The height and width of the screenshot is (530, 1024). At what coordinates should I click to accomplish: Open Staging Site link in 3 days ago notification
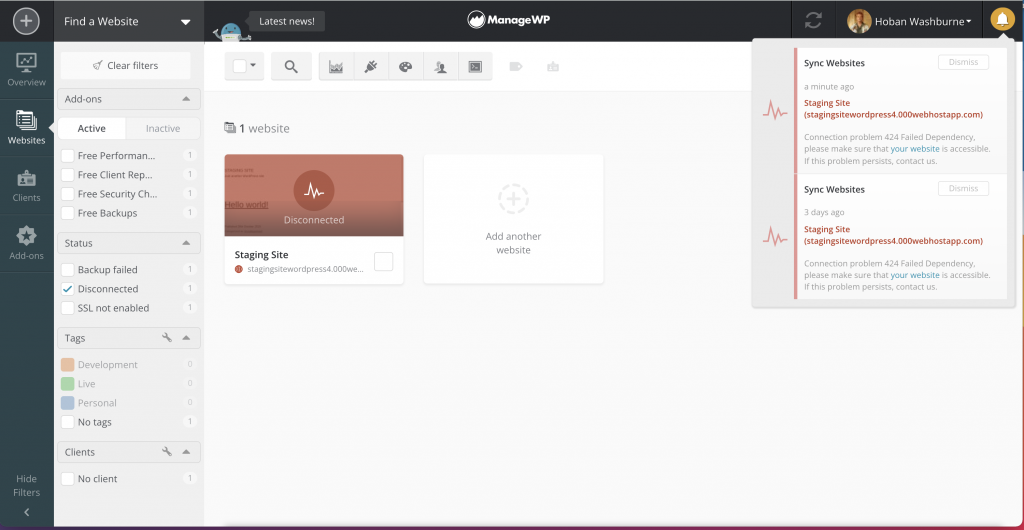pos(893,235)
